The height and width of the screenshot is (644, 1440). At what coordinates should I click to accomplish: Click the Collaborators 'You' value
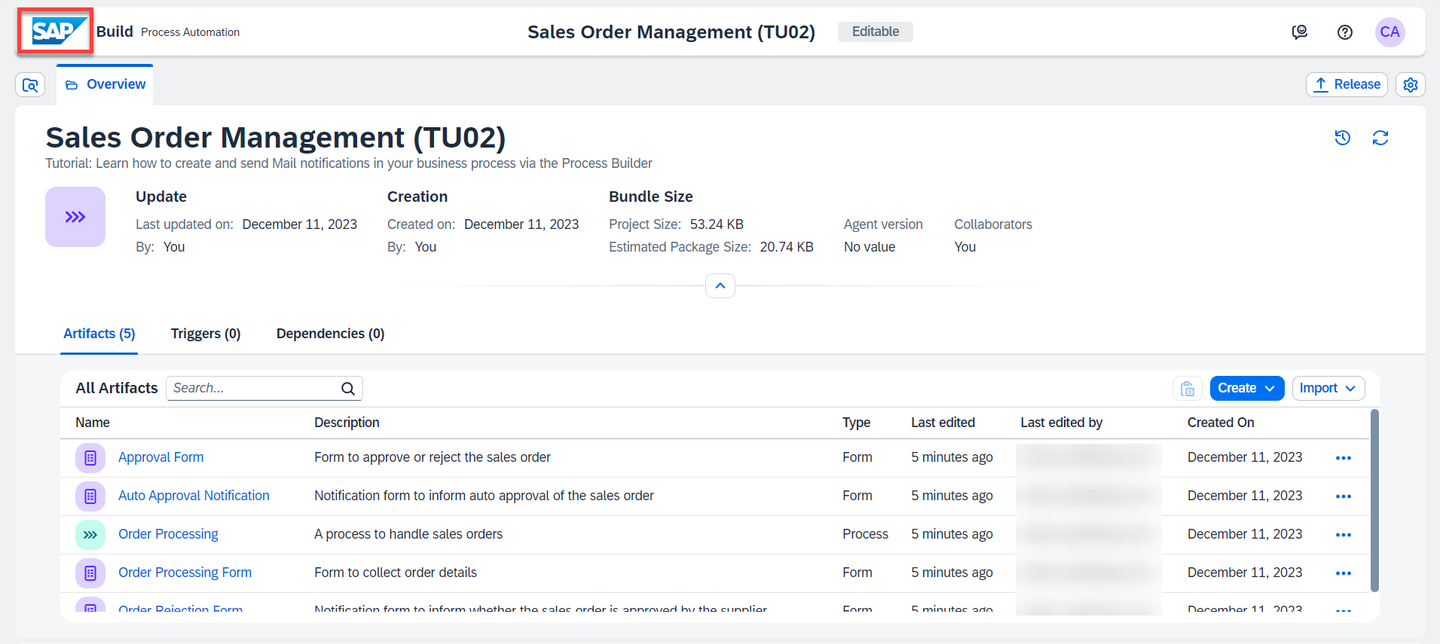point(965,247)
